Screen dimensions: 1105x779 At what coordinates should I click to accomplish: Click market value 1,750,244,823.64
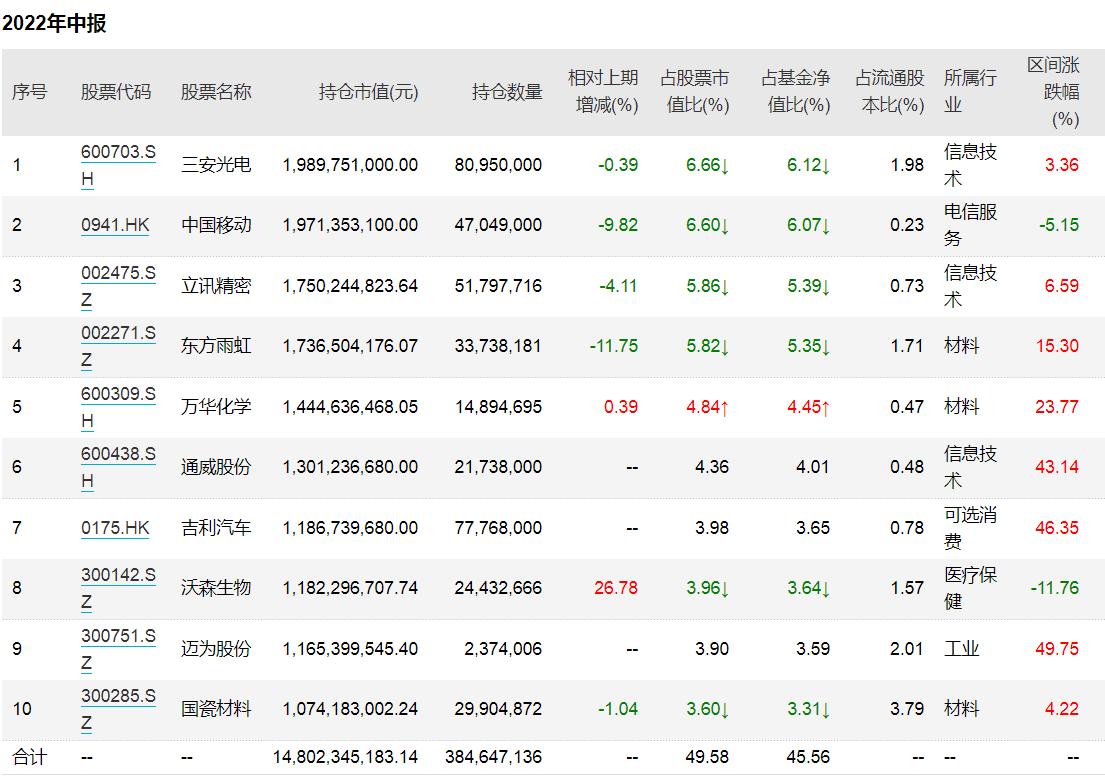coord(350,286)
